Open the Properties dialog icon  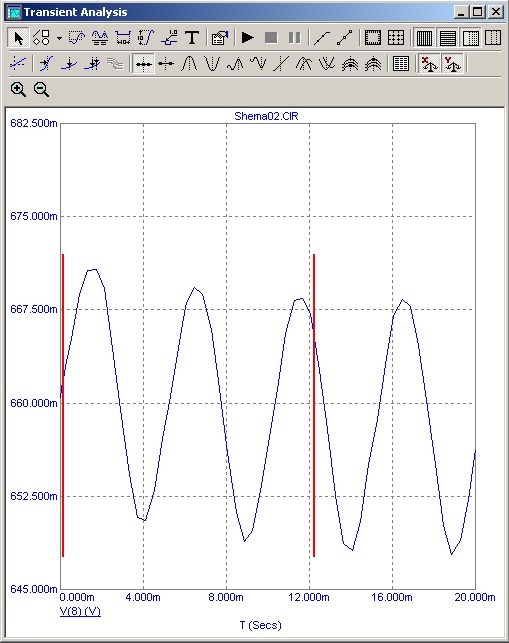[220, 38]
